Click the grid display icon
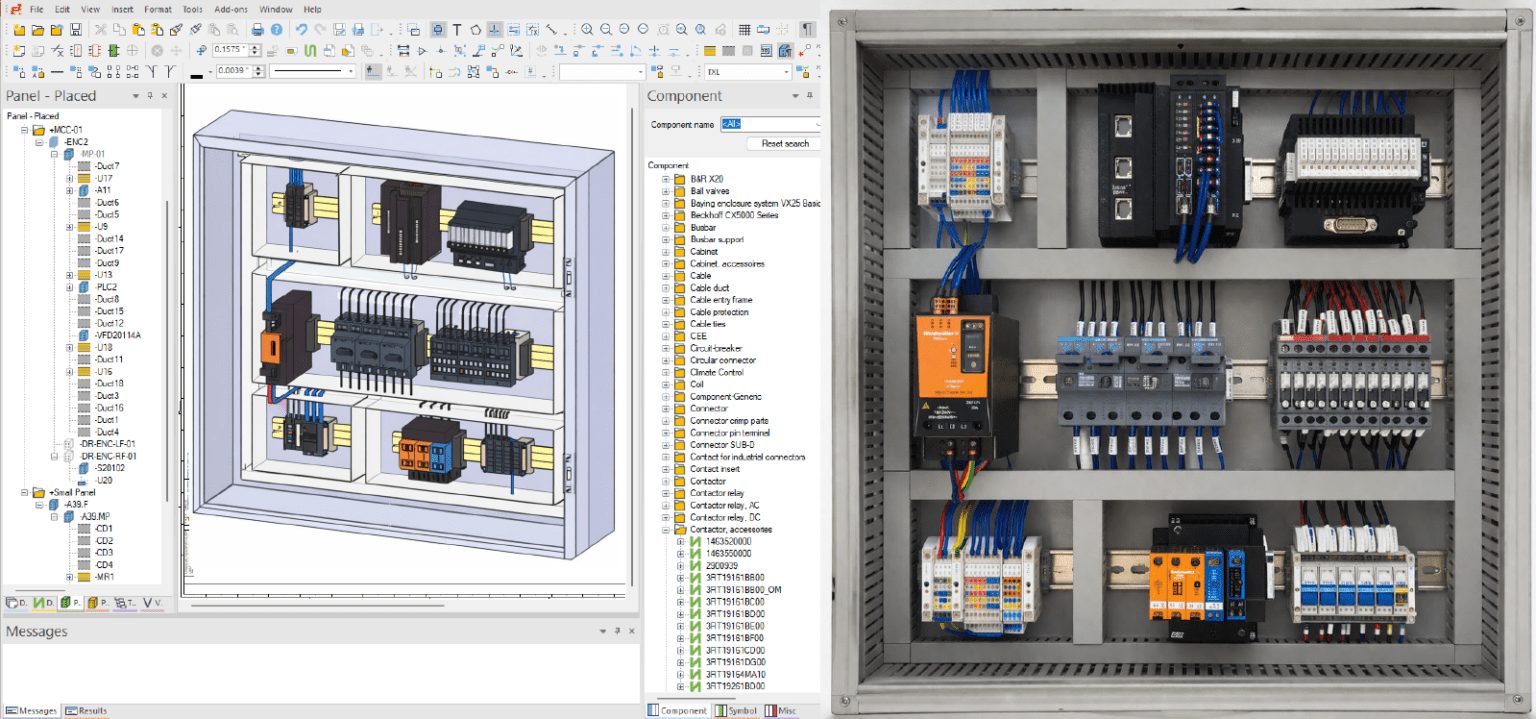The height and width of the screenshot is (719, 1536). pos(744,30)
